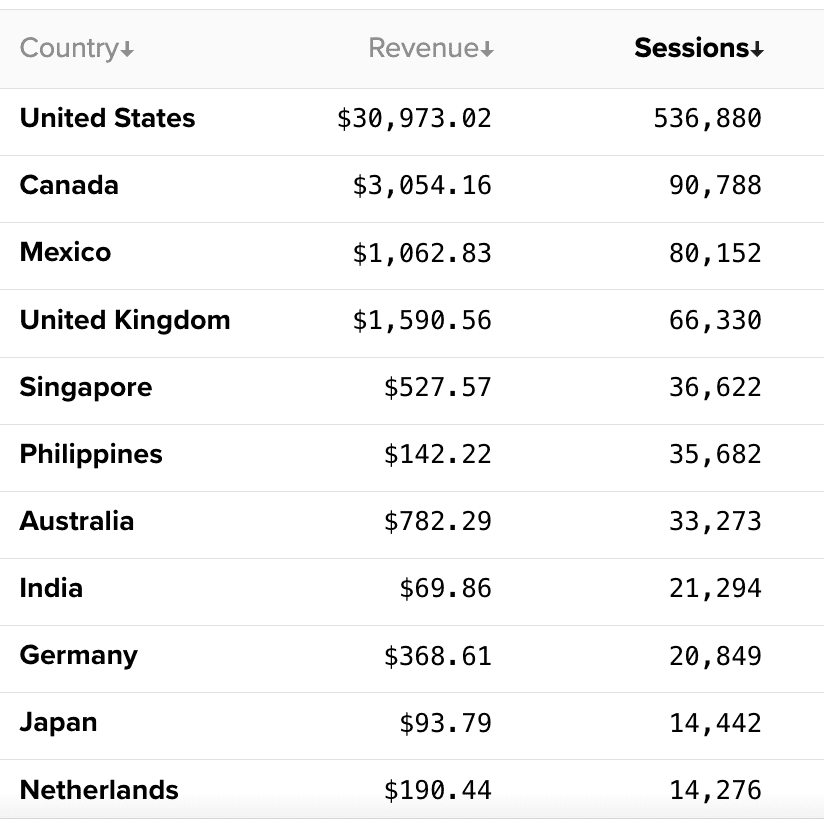Select the United States row
Viewport: 824px width, 826px height.
click(x=107, y=118)
